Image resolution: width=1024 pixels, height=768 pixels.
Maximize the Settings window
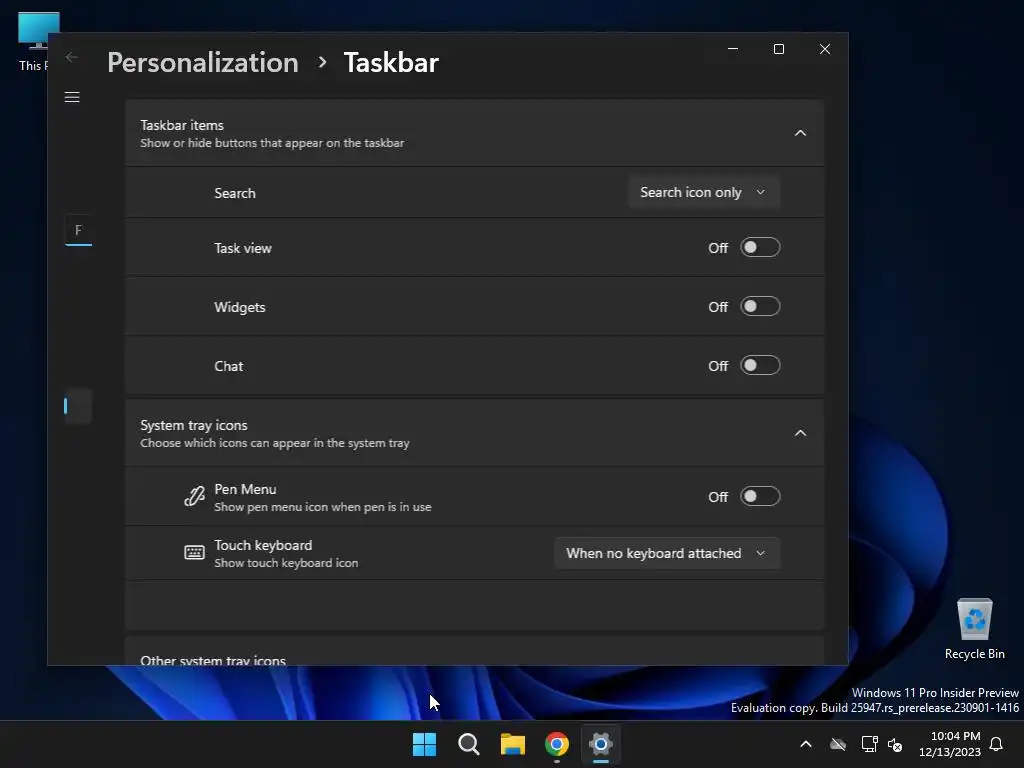coord(778,49)
